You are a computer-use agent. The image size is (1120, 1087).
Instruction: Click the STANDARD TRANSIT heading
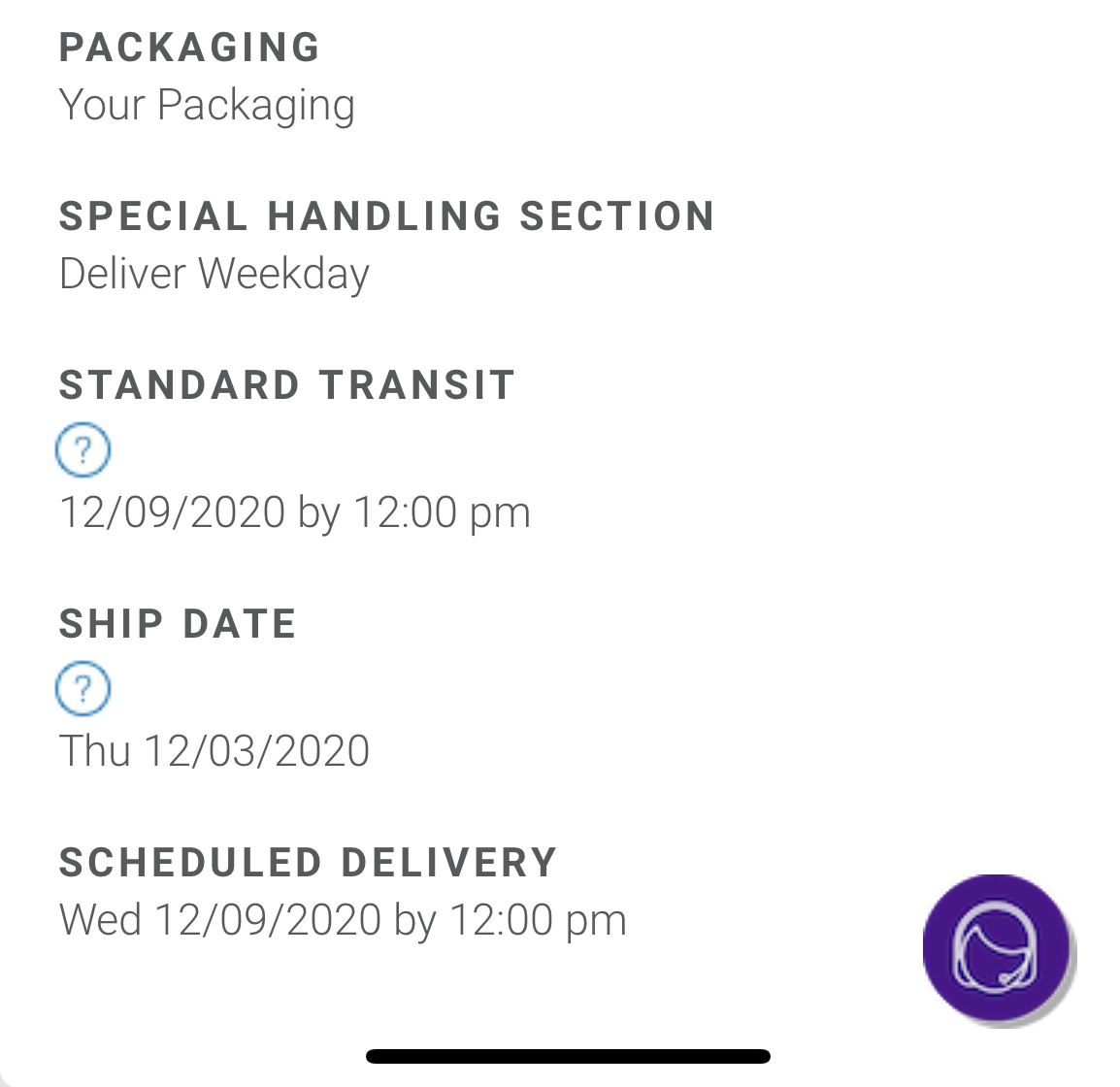click(286, 384)
